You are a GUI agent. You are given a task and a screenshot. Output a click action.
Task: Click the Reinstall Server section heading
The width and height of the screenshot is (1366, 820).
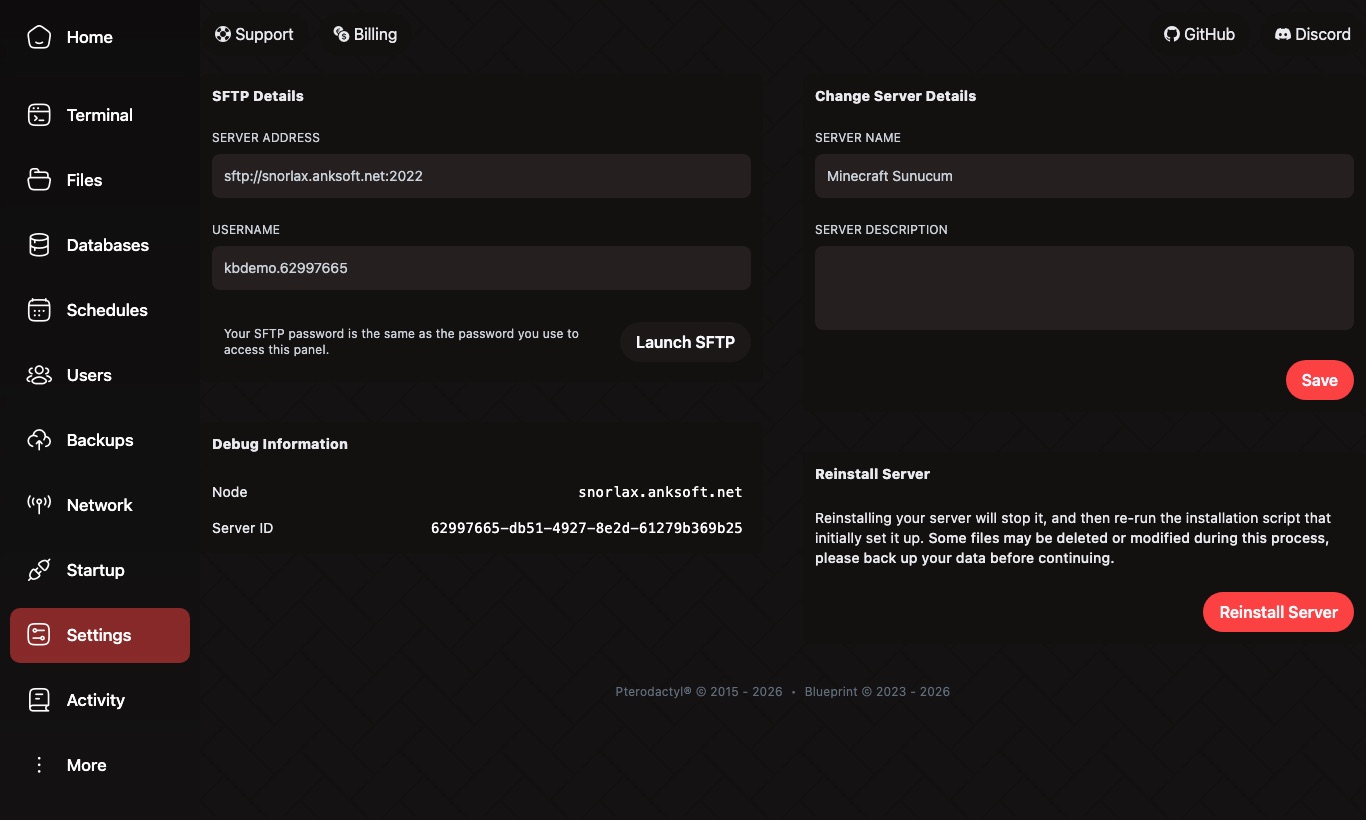click(872, 474)
